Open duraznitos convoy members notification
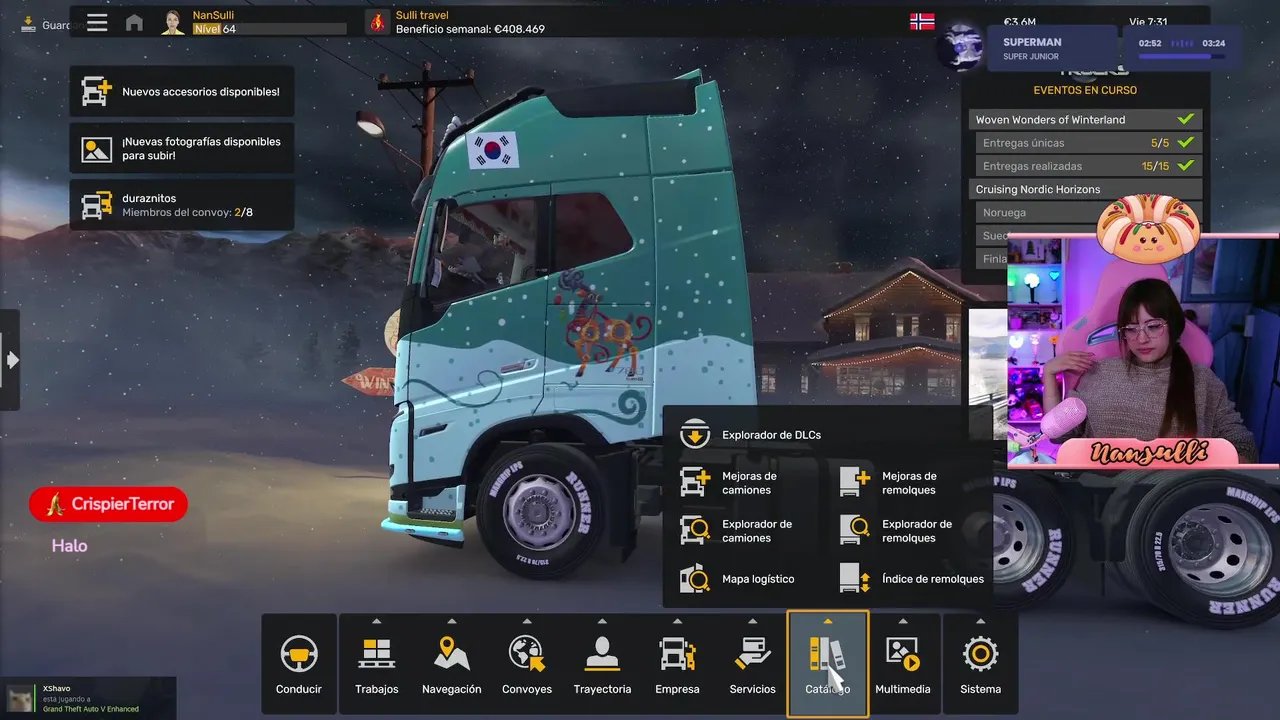Viewport: 1280px width, 720px height. pos(182,205)
